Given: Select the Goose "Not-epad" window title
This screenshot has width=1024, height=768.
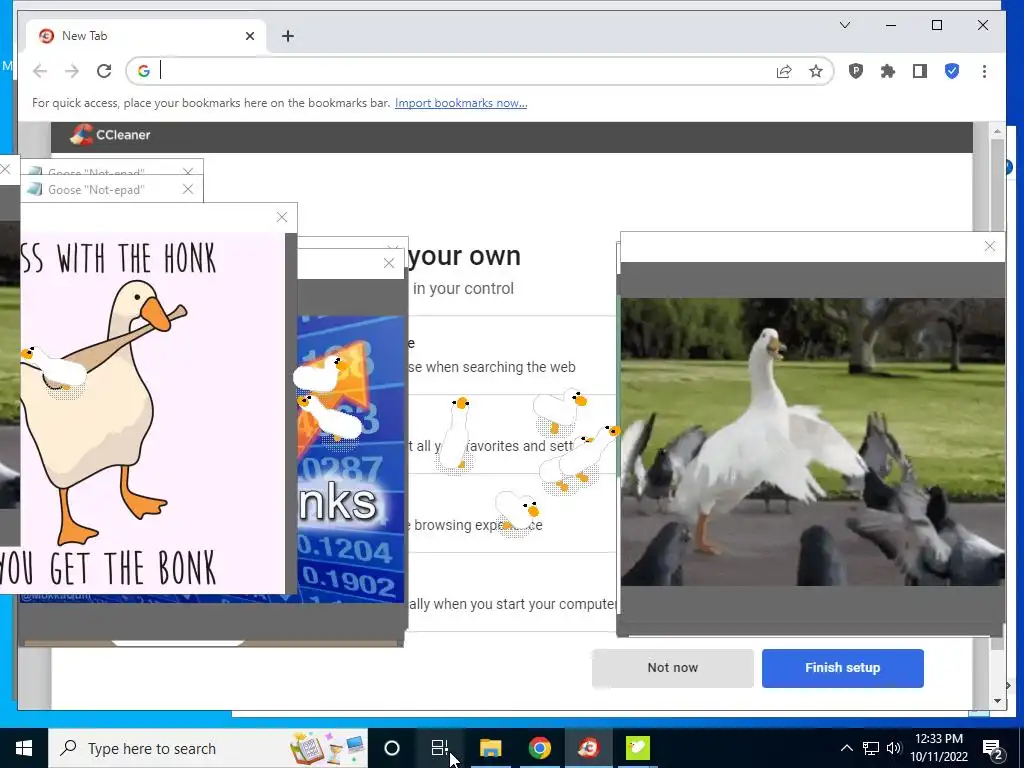Looking at the screenshot, I should coord(96,190).
